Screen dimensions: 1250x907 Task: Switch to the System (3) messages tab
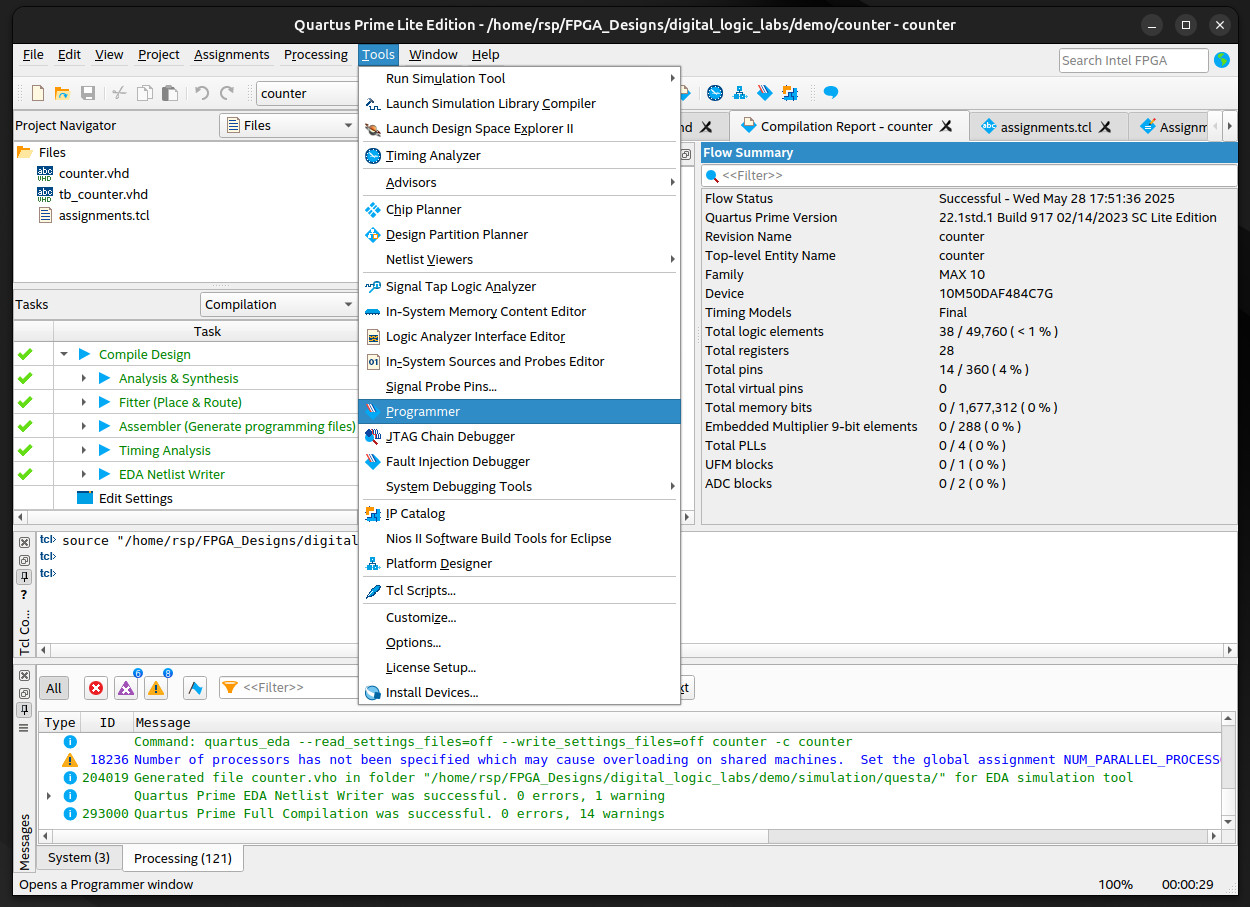(x=79, y=857)
